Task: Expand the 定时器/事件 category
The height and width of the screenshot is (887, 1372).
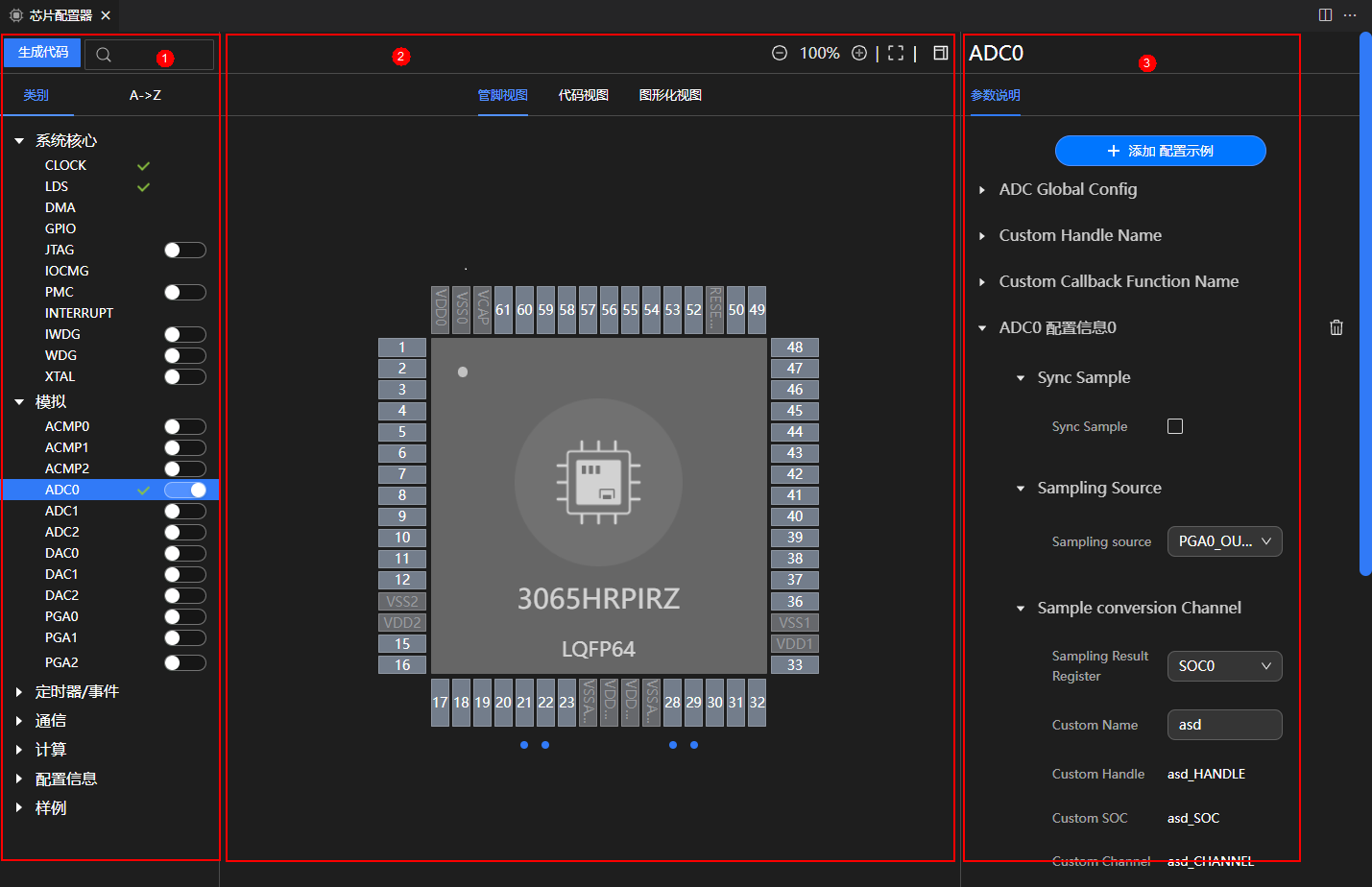Action: pos(77,692)
